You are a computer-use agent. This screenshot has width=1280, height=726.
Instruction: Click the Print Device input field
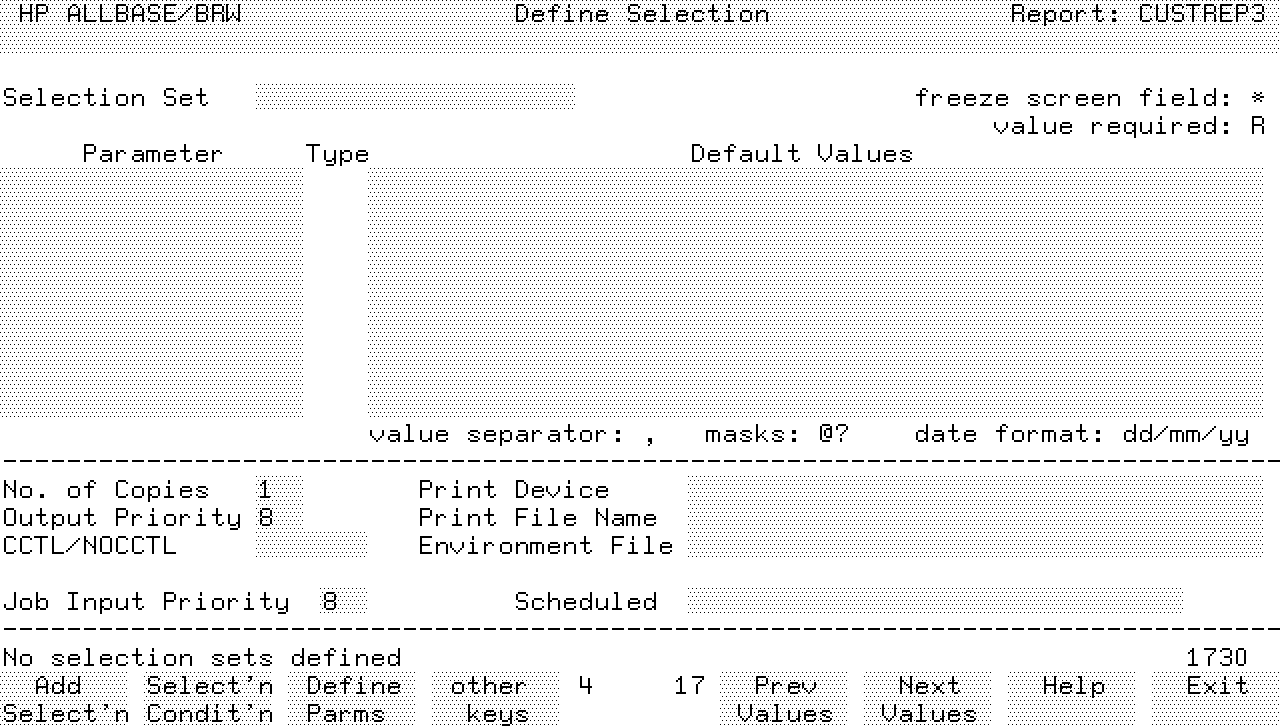(x=974, y=490)
